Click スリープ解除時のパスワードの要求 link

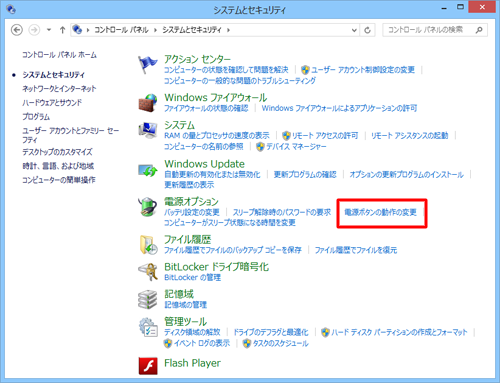(282, 212)
